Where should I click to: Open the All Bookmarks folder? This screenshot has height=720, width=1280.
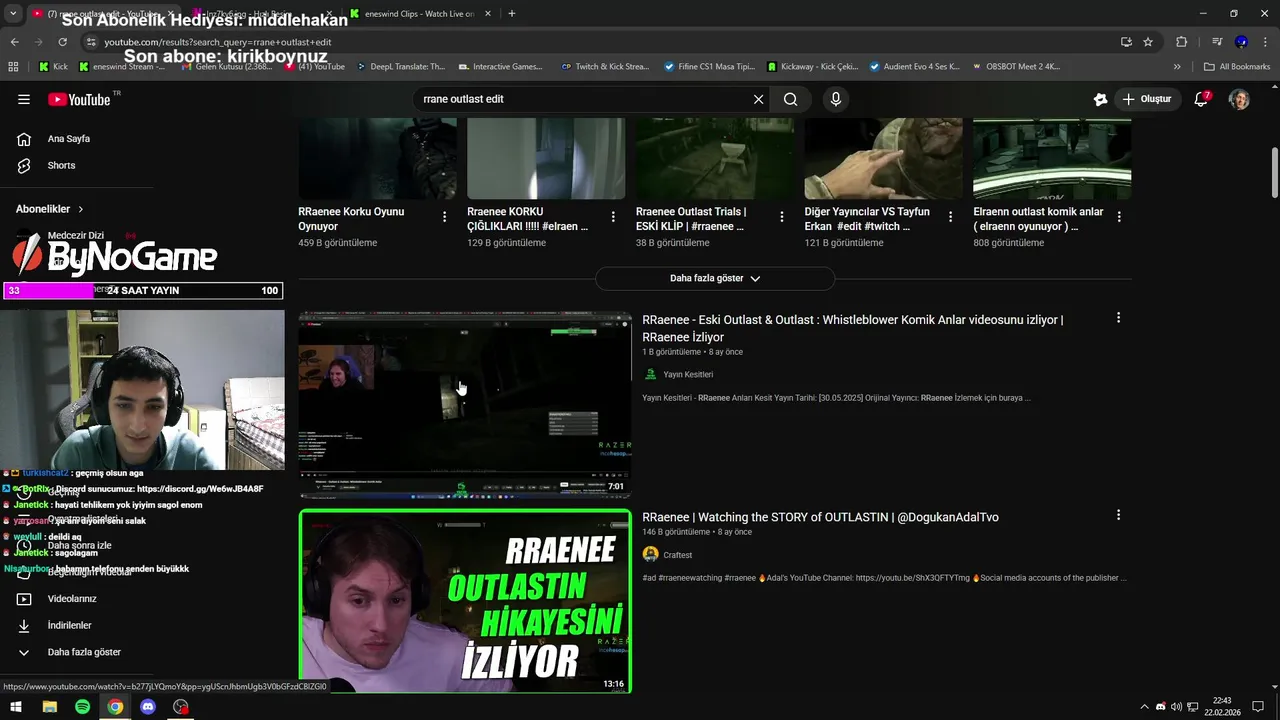(1237, 67)
